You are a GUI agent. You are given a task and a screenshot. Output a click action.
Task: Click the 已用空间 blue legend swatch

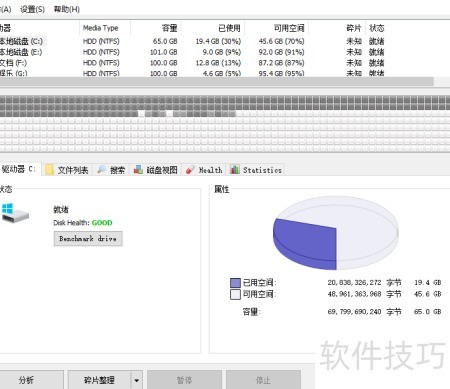click(235, 283)
